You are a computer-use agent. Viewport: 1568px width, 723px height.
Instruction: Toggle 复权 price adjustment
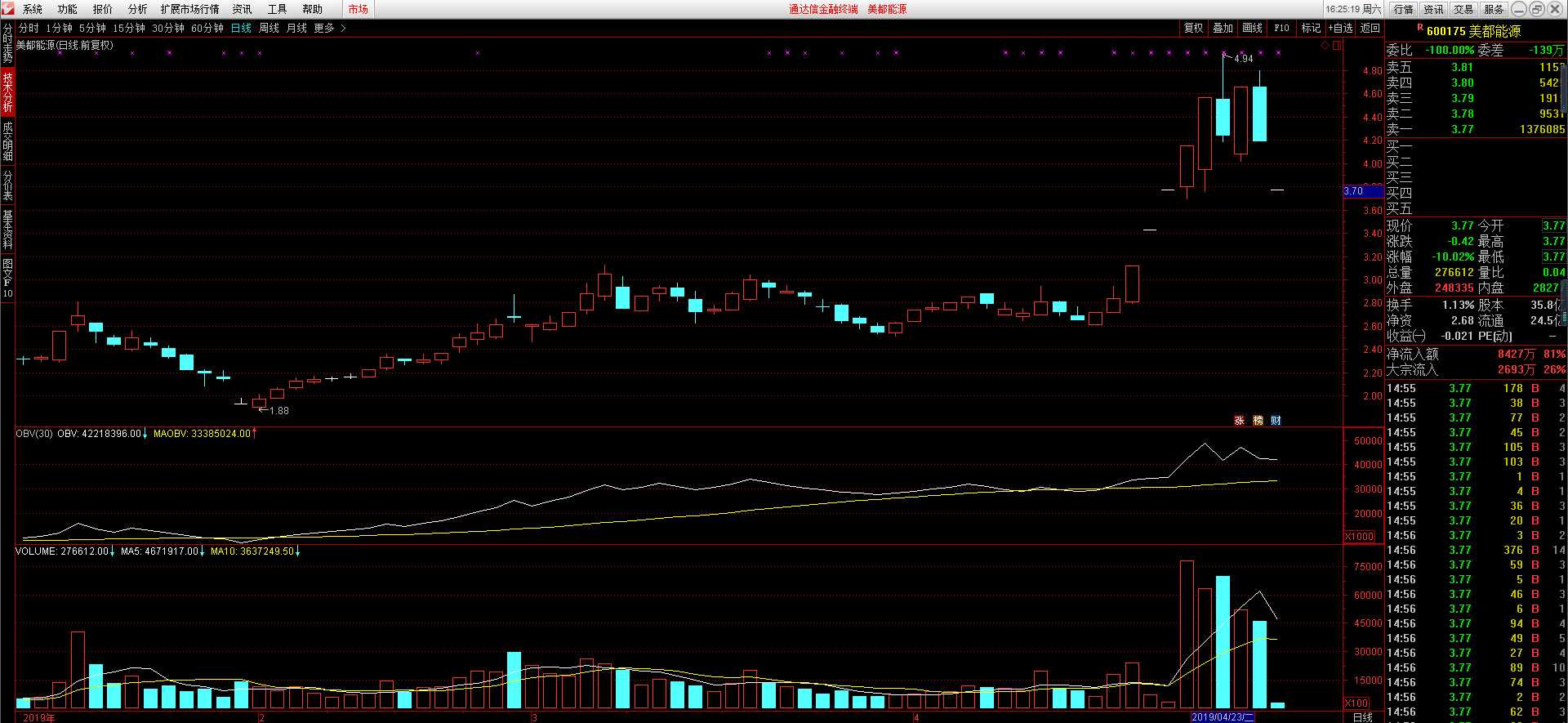click(x=1194, y=29)
